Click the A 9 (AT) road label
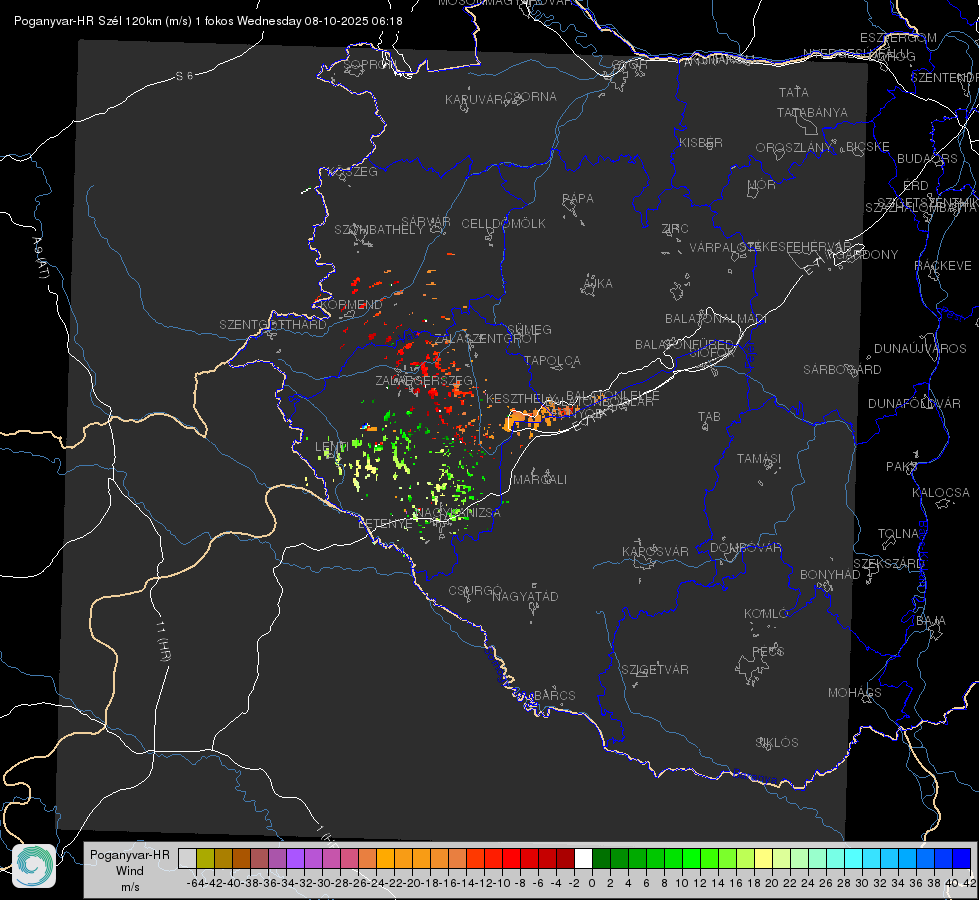 [x=40, y=257]
